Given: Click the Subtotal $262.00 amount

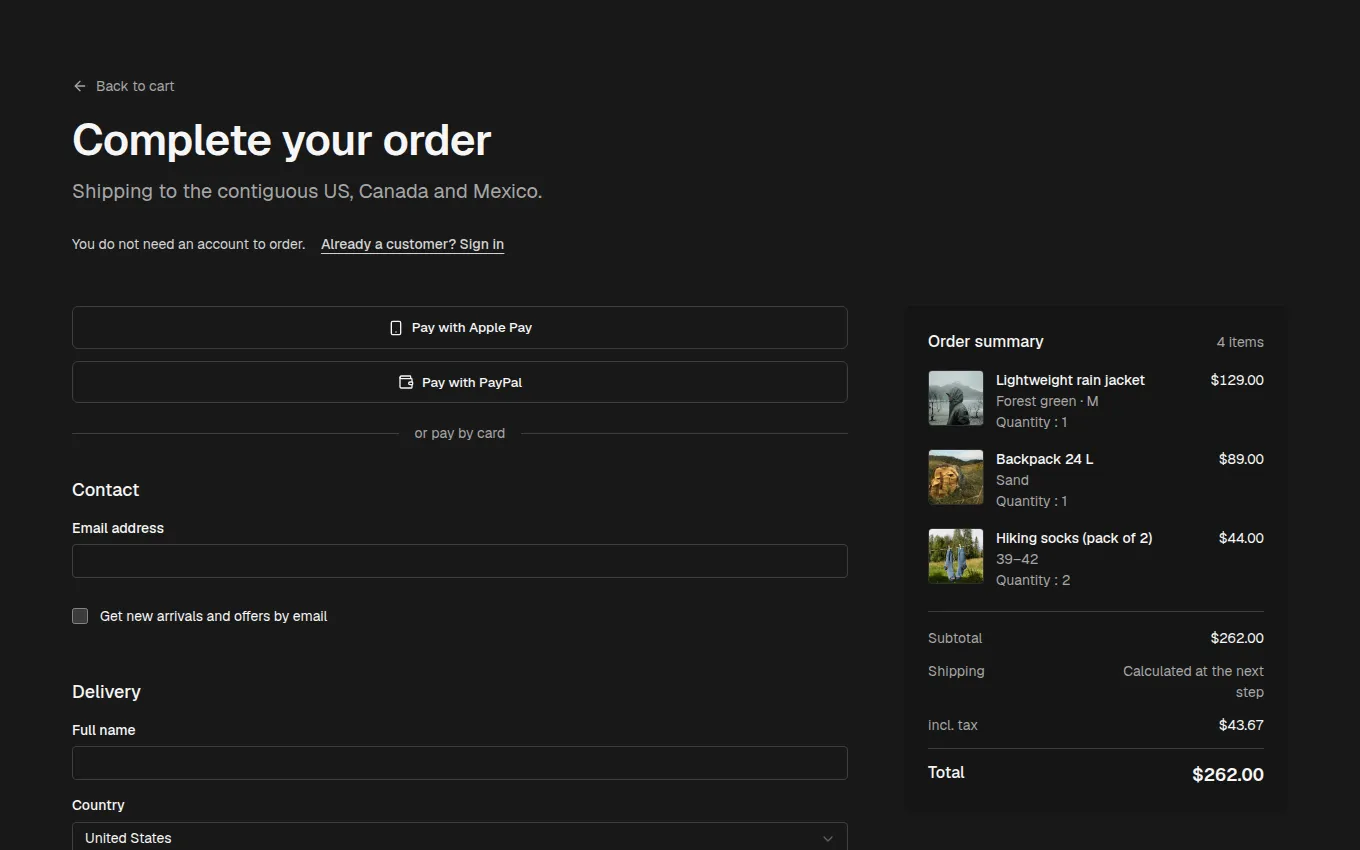Looking at the screenshot, I should click(x=1237, y=638).
